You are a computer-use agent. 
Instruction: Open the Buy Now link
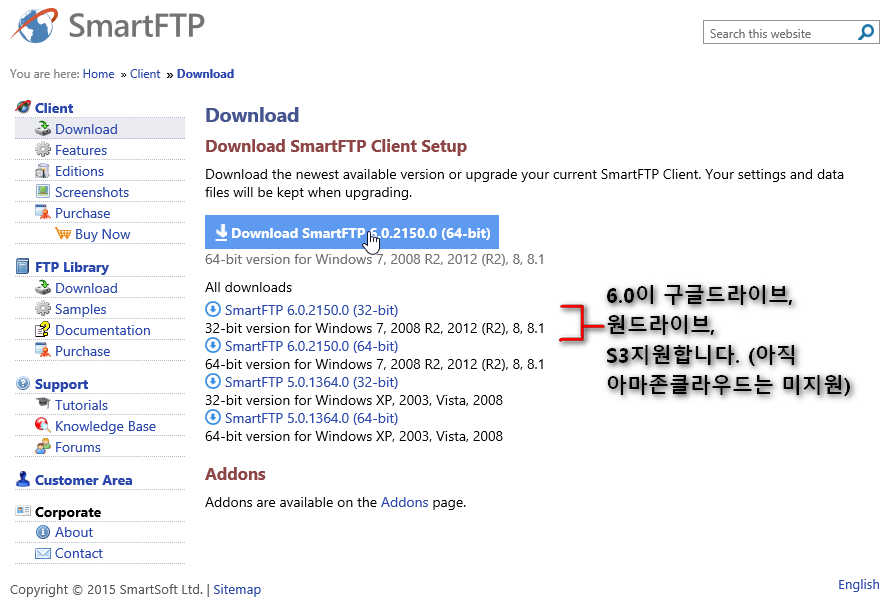pos(102,234)
